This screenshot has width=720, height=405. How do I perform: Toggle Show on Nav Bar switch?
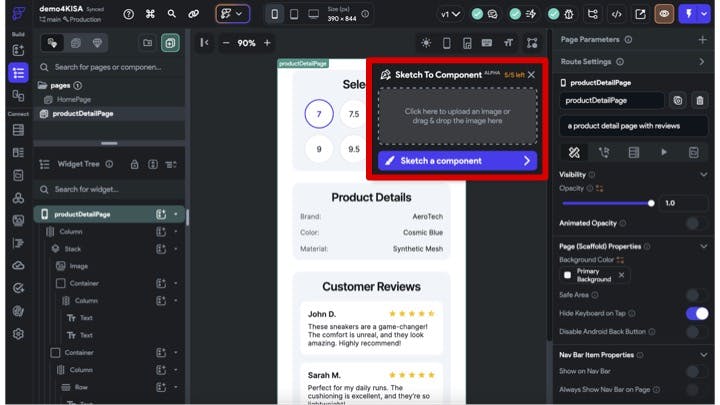coord(697,371)
